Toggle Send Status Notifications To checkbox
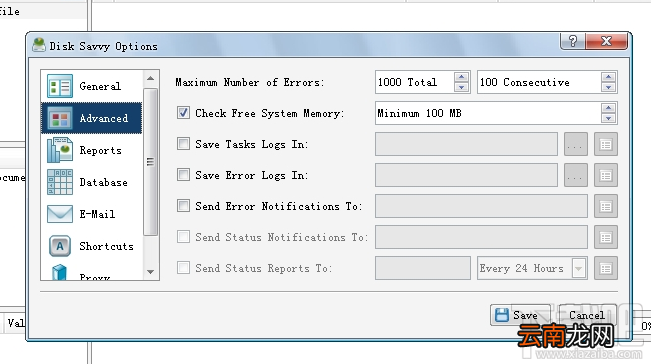Image resolution: width=651 pixels, height=364 pixels. pyautogui.click(x=183, y=237)
